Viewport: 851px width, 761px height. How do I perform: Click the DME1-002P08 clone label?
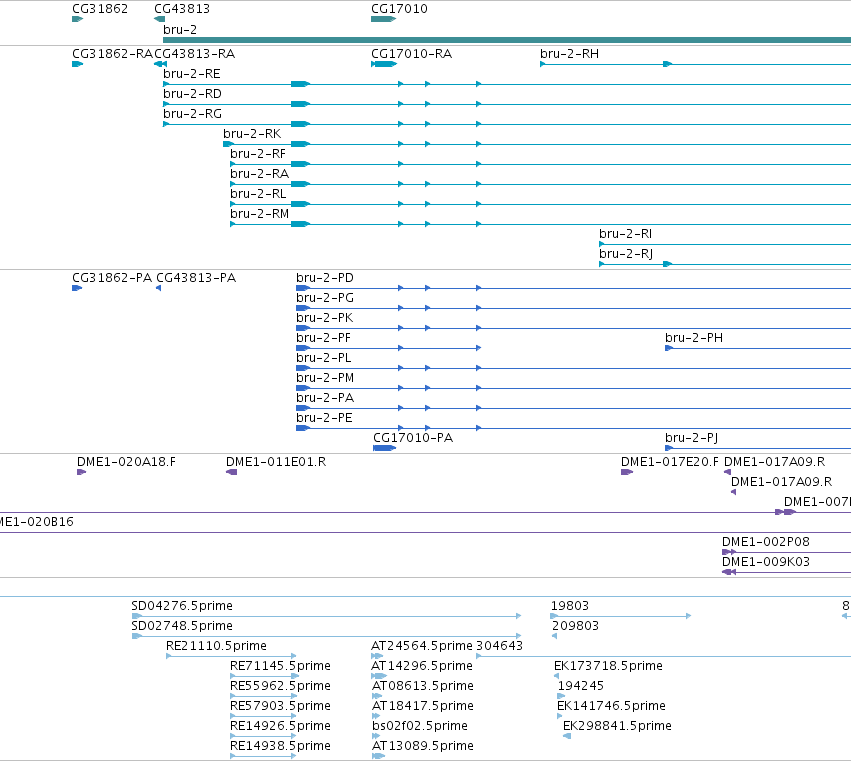(x=765, y=542)
